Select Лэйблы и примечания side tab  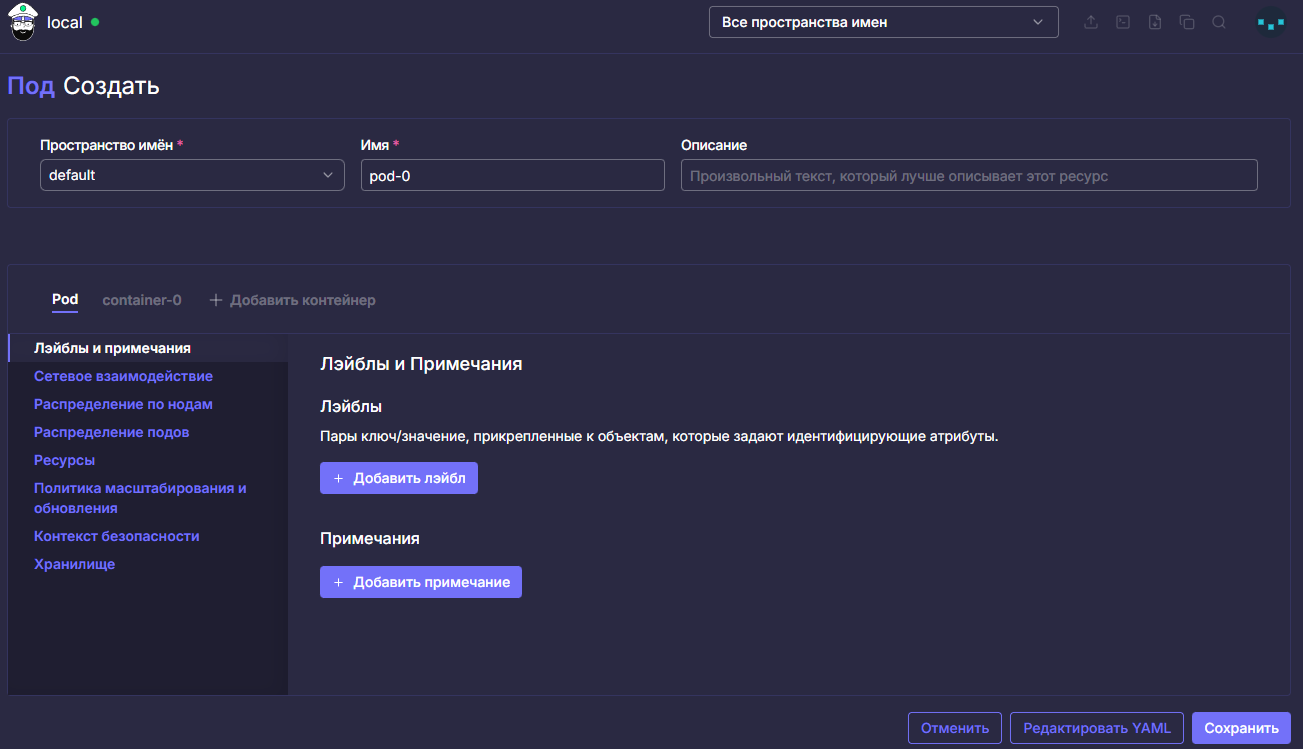(148, 348)
